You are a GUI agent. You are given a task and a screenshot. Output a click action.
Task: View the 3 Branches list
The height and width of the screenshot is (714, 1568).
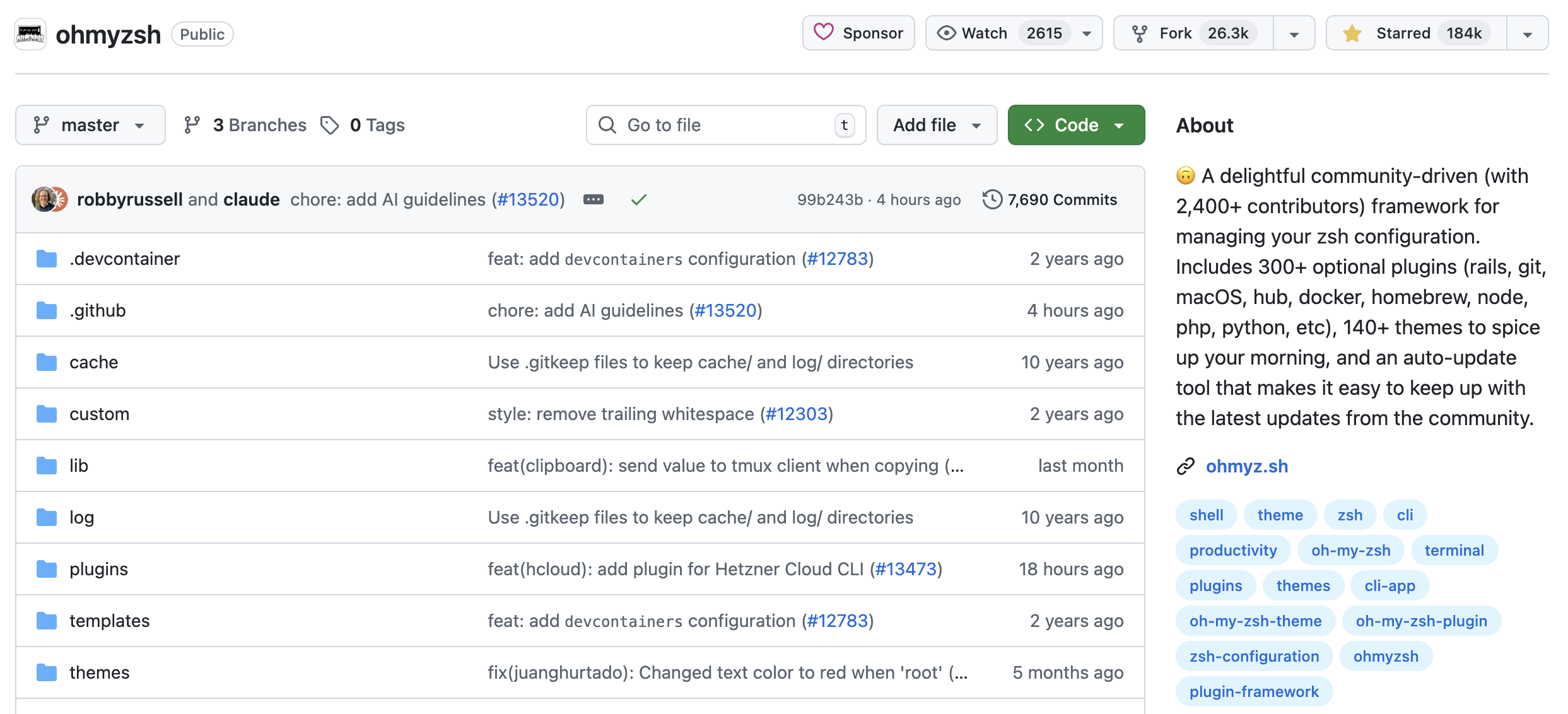(259, 125)
